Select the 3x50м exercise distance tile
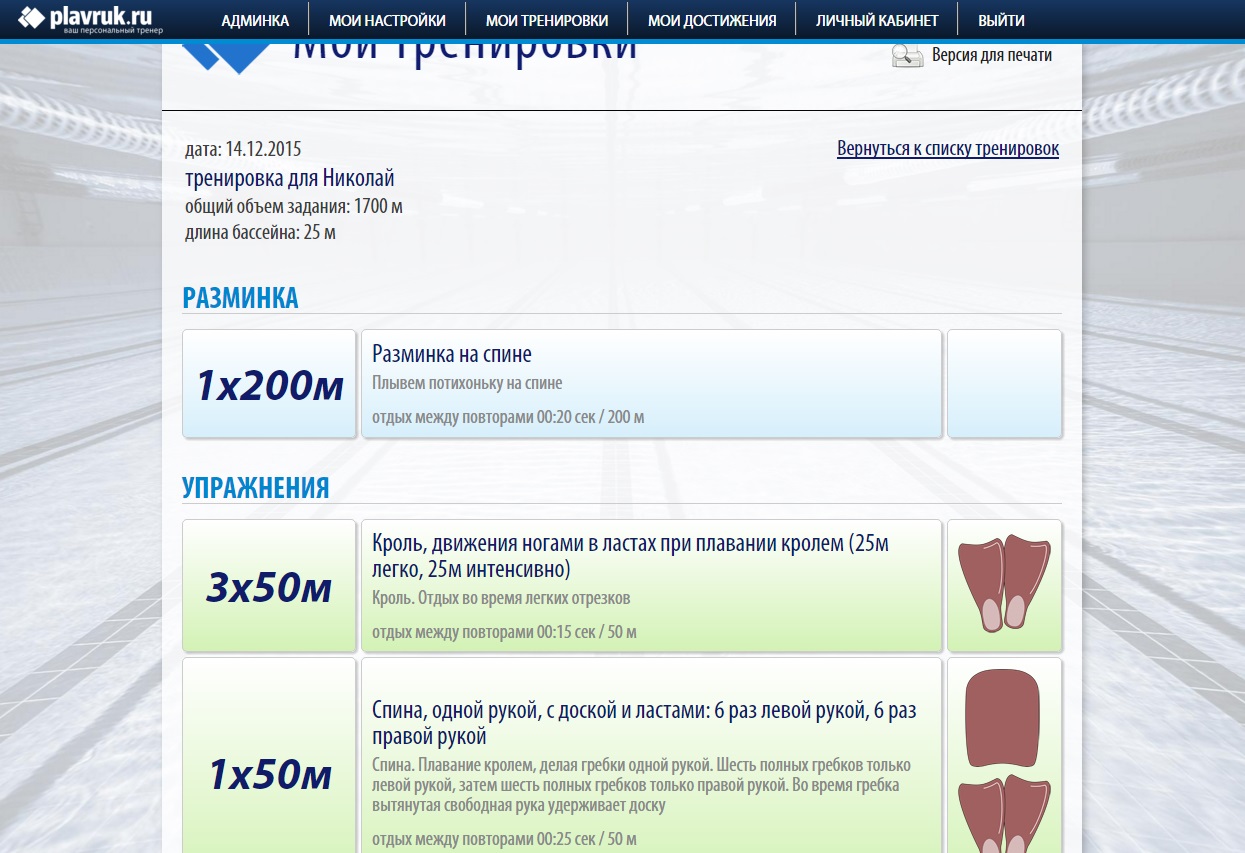Image resolution: width=1245 pixels, height=853 pixels. pos(269,586)
